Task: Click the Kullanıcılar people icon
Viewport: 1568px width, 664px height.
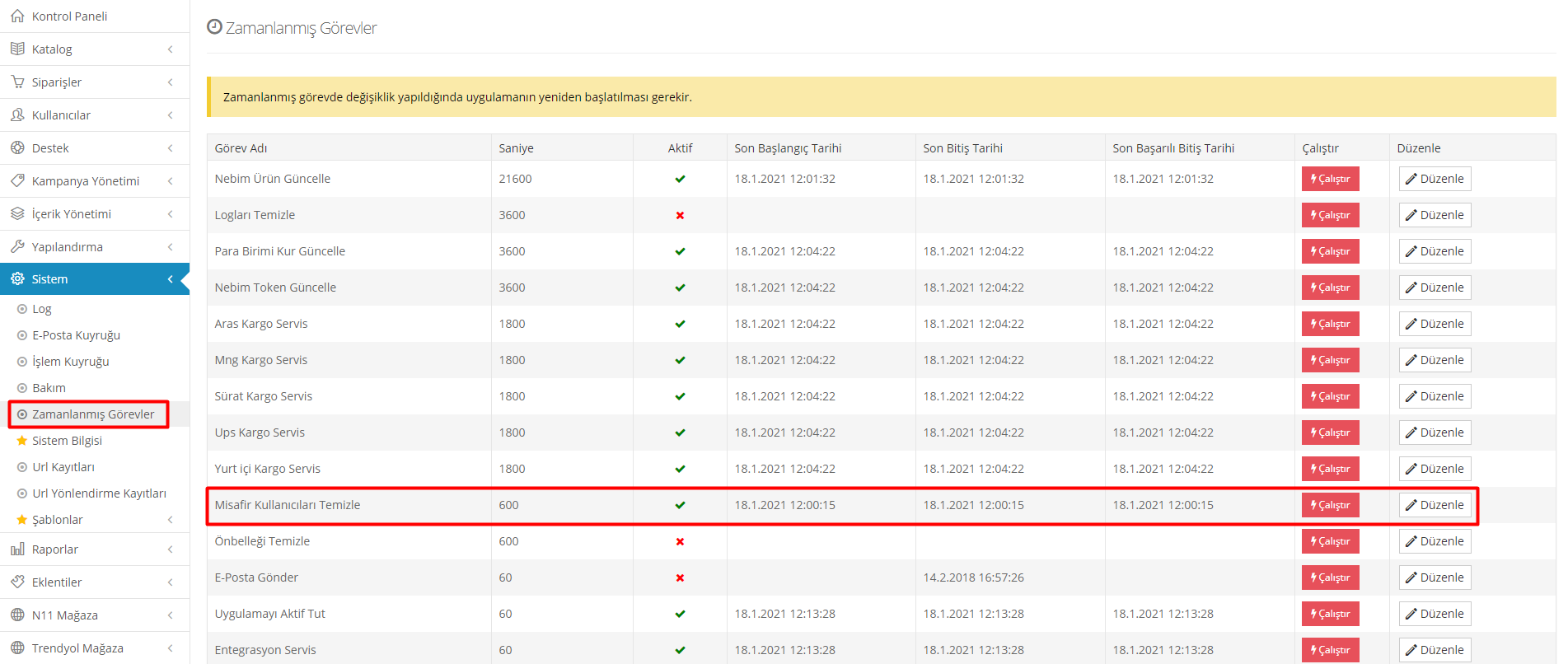Action: coord(17,115)
